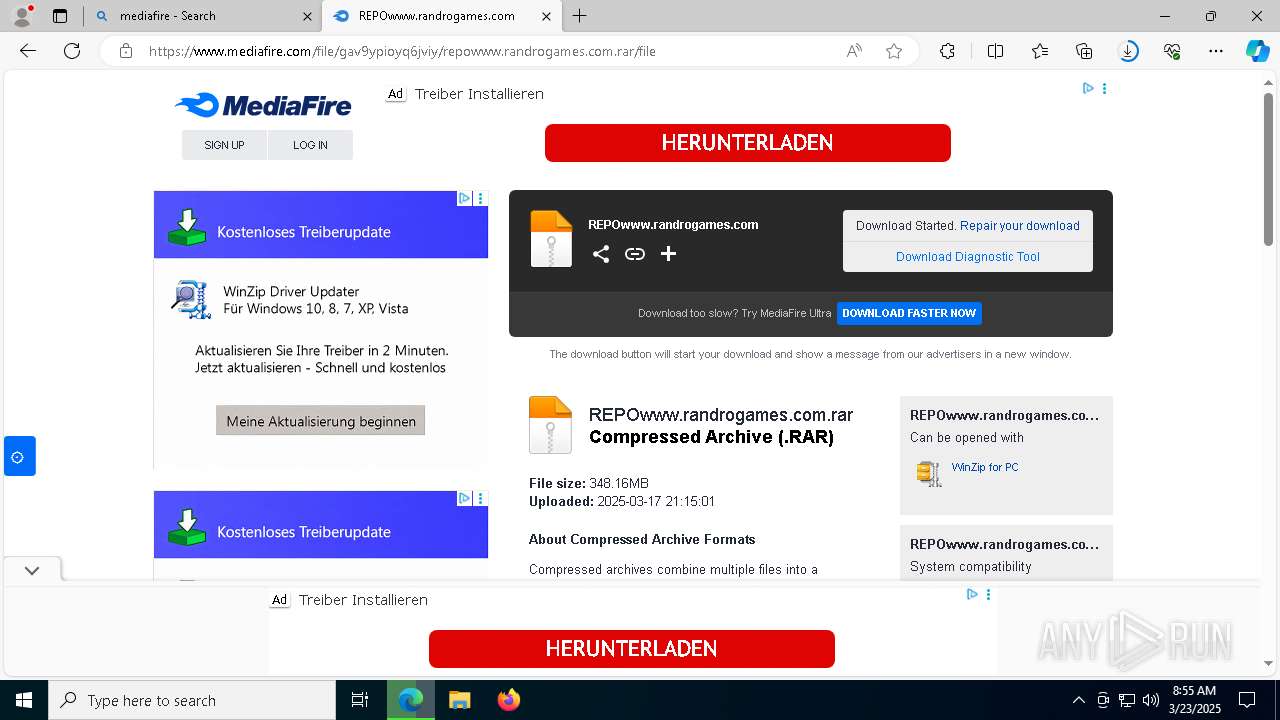Click the orange RAR file icon in header
This screenshot has width=1280, height=720.
click(551, 238)
